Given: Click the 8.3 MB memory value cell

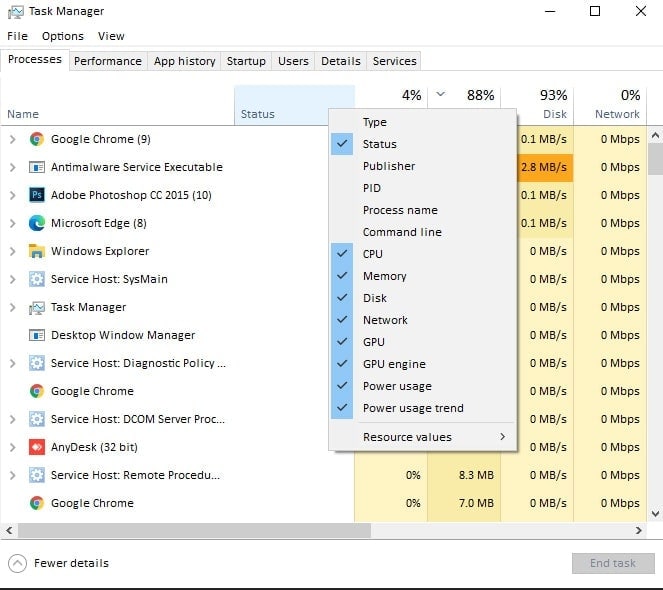Looking at the screenshot, I should 464,475.
